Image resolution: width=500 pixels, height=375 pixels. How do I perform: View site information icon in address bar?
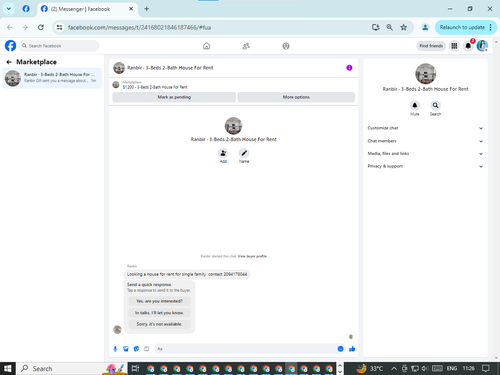(59, 27)
